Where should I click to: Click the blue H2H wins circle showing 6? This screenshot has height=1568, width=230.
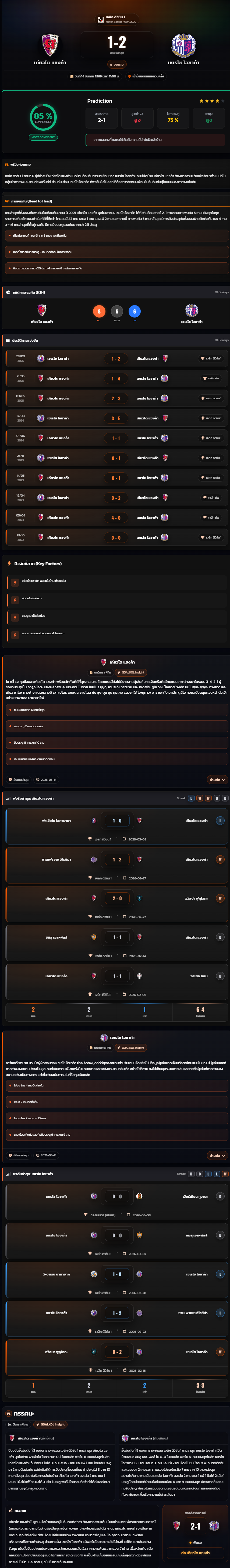[135, 311]
